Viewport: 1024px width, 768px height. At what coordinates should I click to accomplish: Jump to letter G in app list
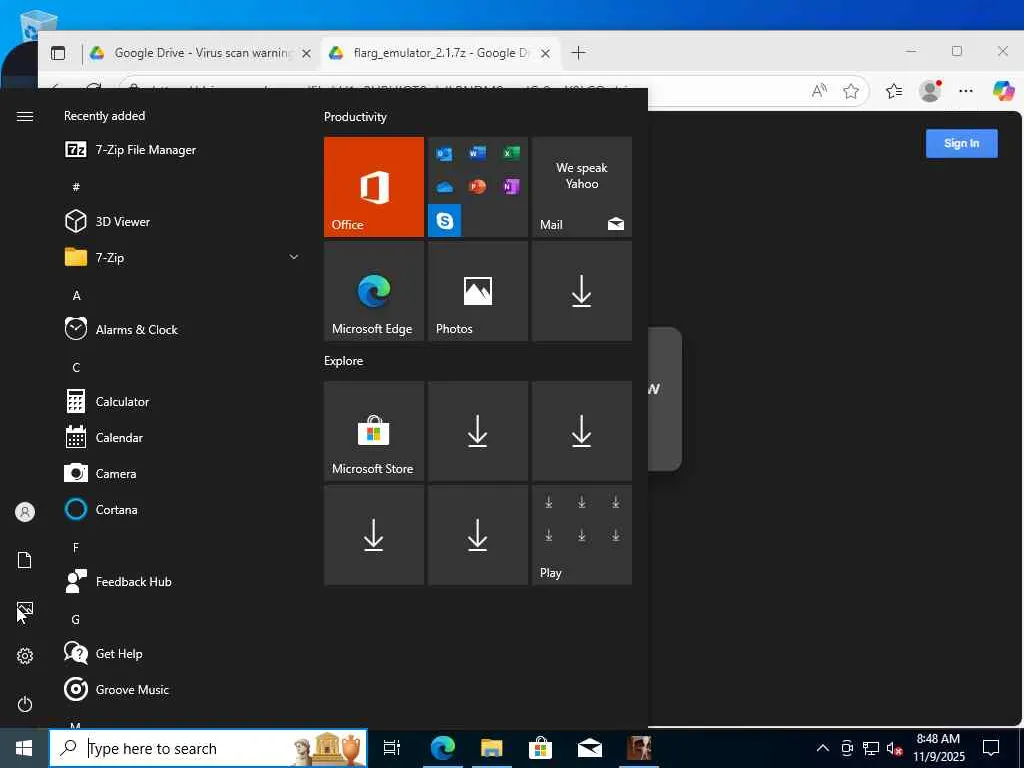[76, 619]
